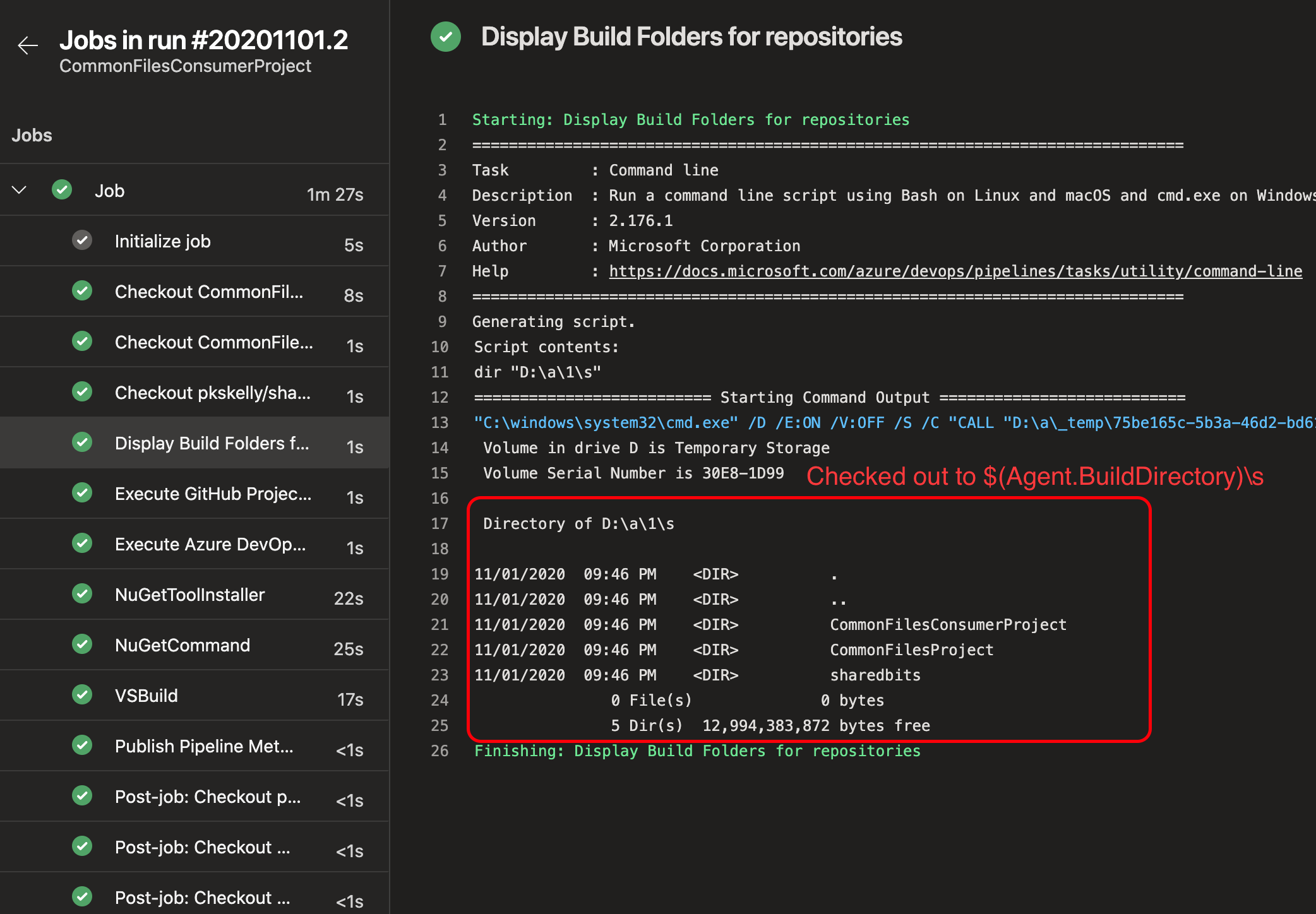Click the checkmark icon next to VSBuild
This screenshot has height=914, width=1316.
[82, 694]
